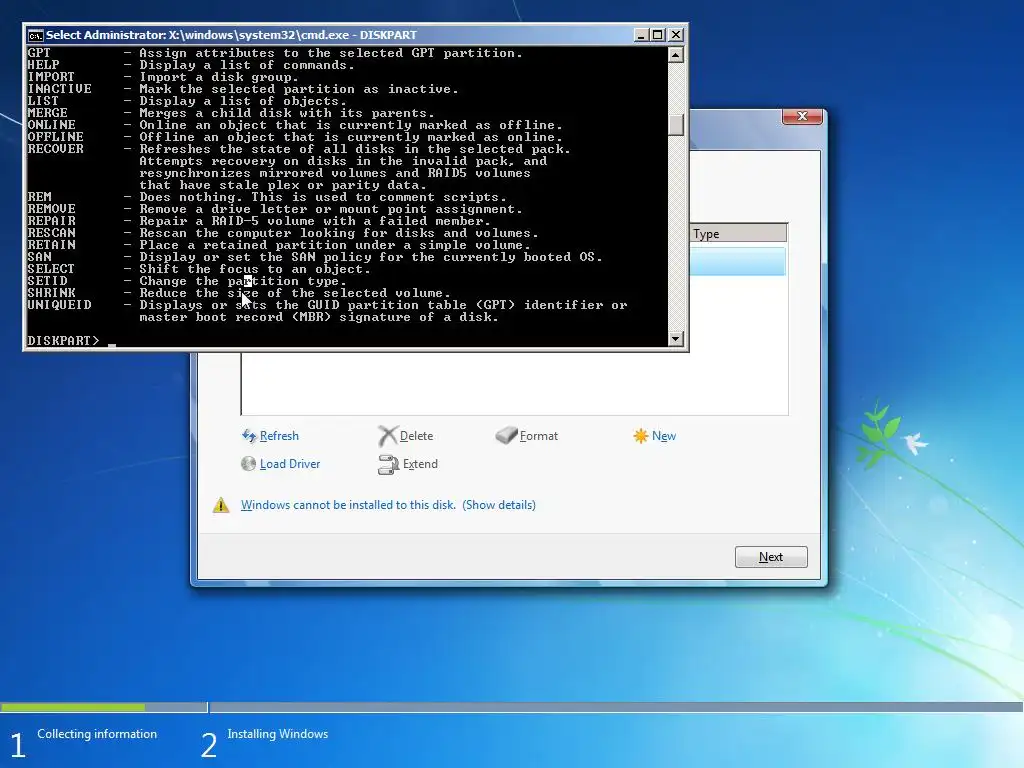Click the DISKPART scrollbar up arrow

tap(676, 55)
